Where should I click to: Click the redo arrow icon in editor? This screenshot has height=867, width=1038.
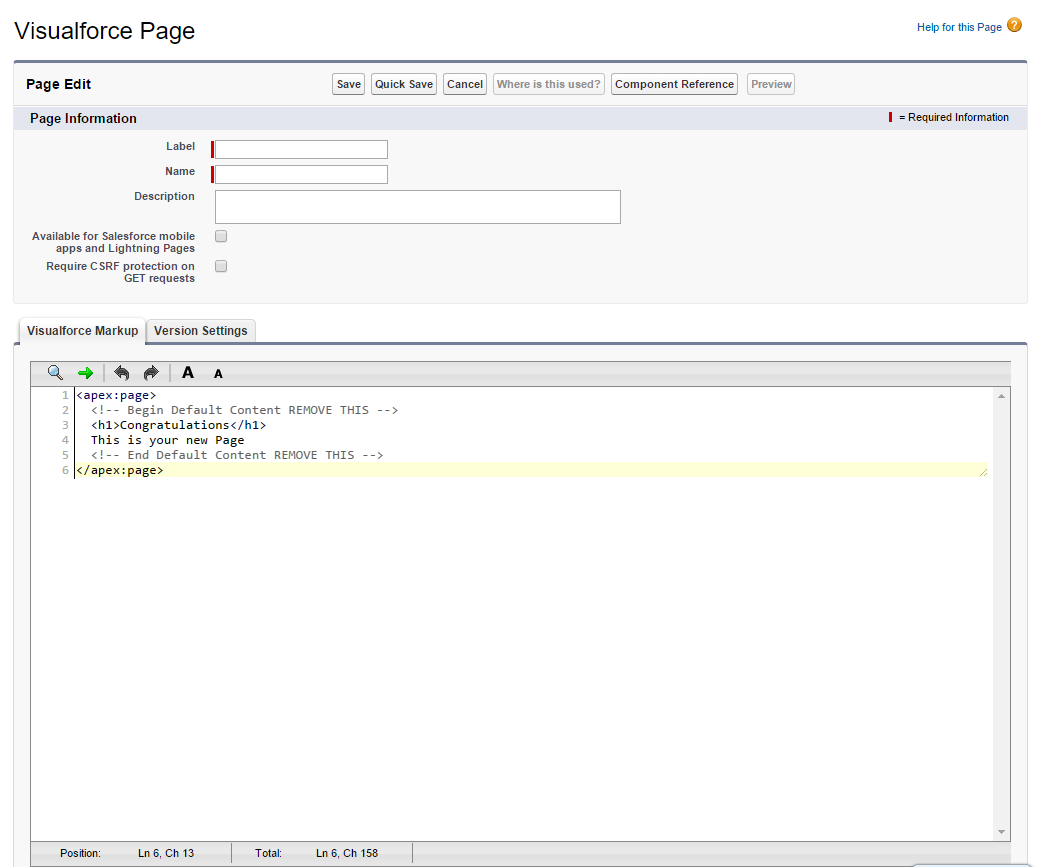[x=151, y=373]
